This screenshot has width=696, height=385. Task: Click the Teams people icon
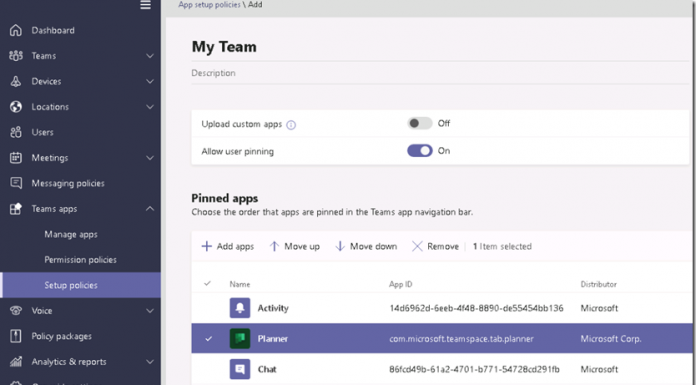16,56
